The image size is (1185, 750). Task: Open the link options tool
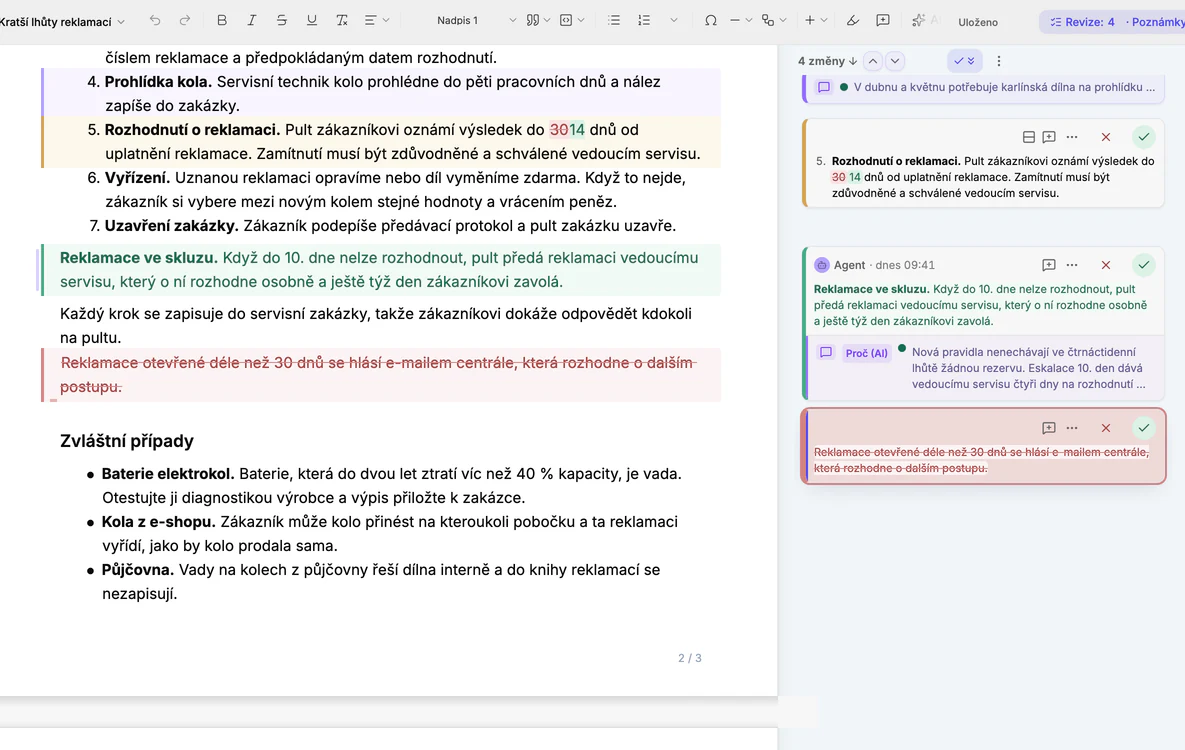click(774, 21)
